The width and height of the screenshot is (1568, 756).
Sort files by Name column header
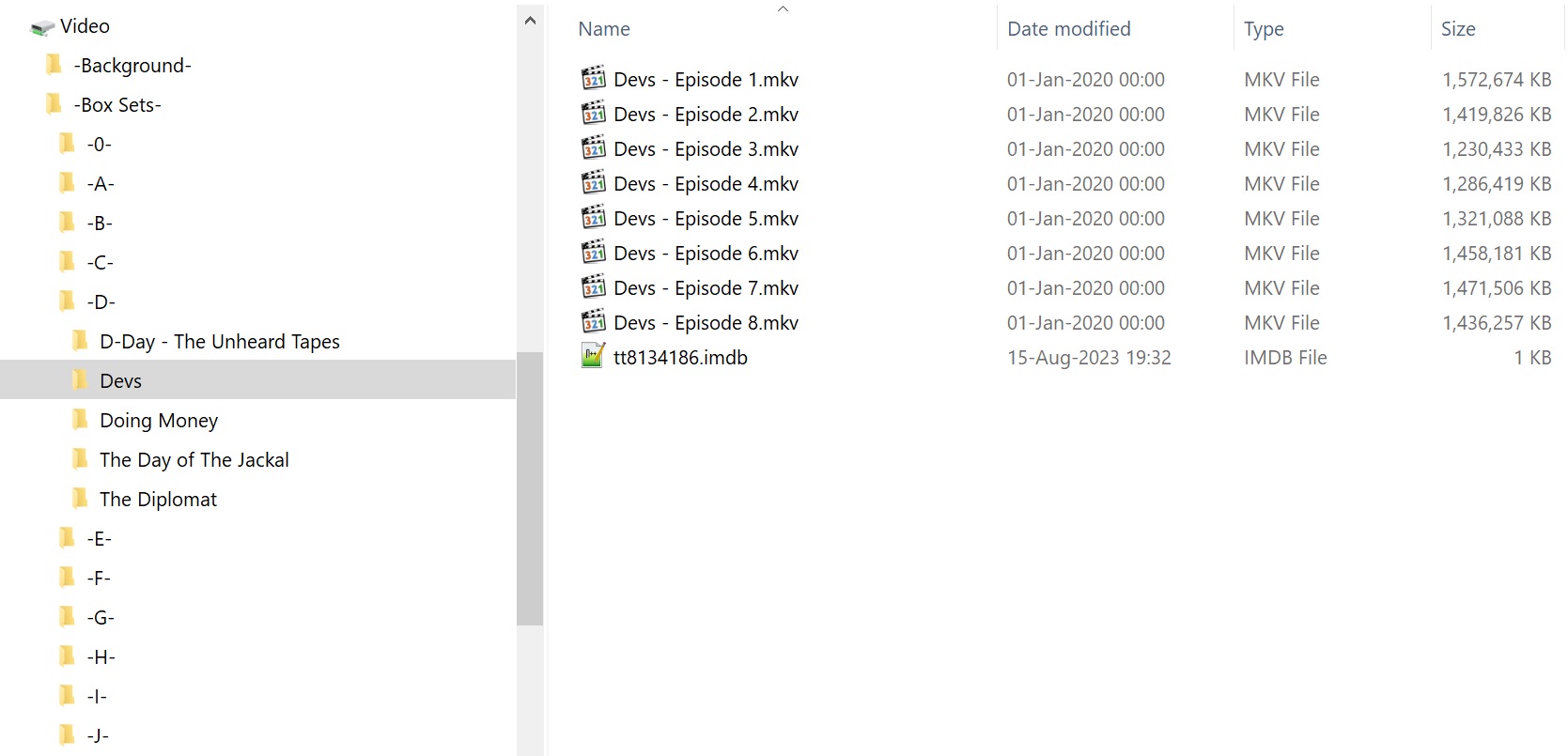pyautogui.click(x=604, y=29)
